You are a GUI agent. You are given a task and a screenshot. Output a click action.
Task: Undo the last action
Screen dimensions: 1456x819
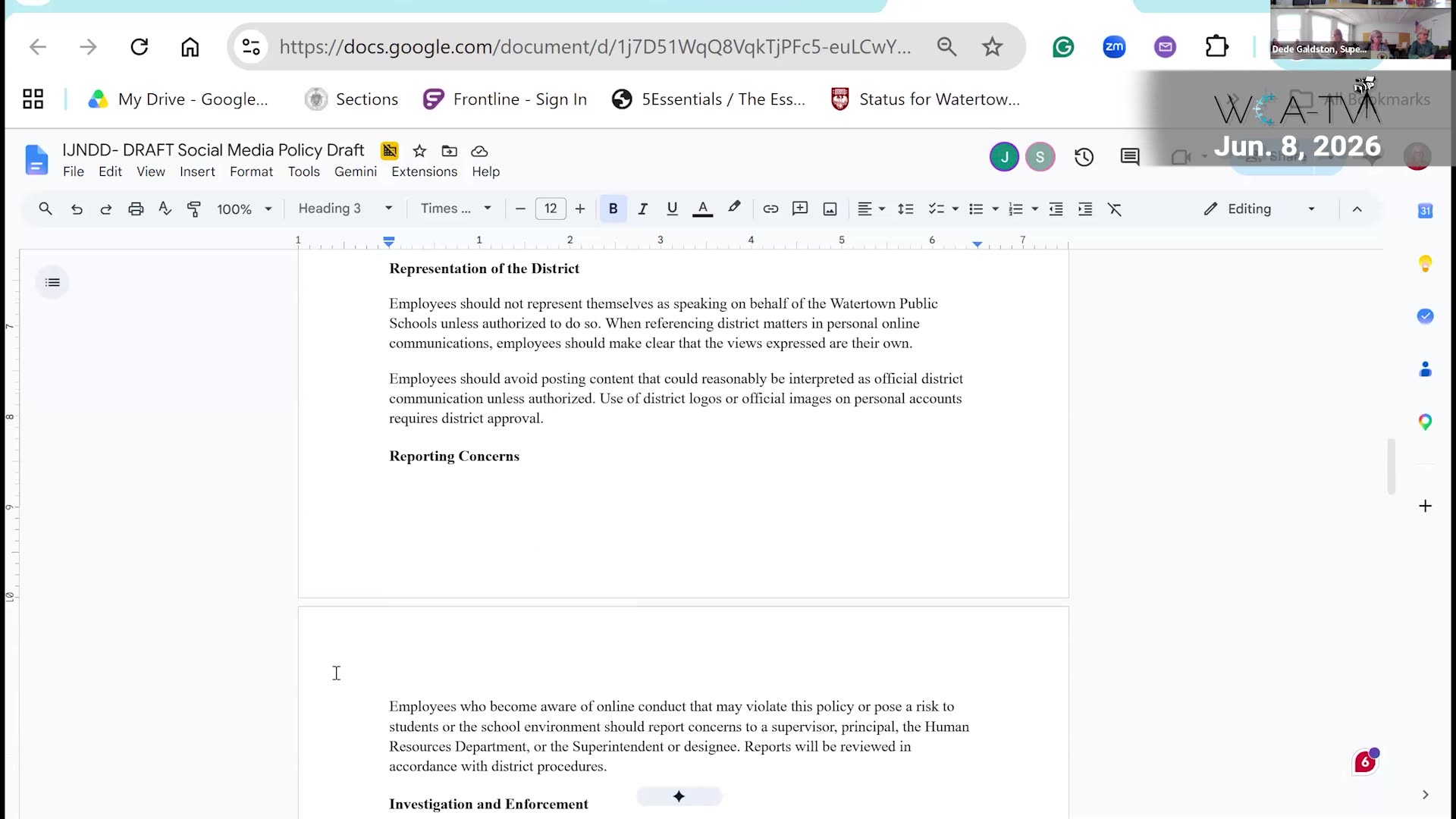click(77, 209)
